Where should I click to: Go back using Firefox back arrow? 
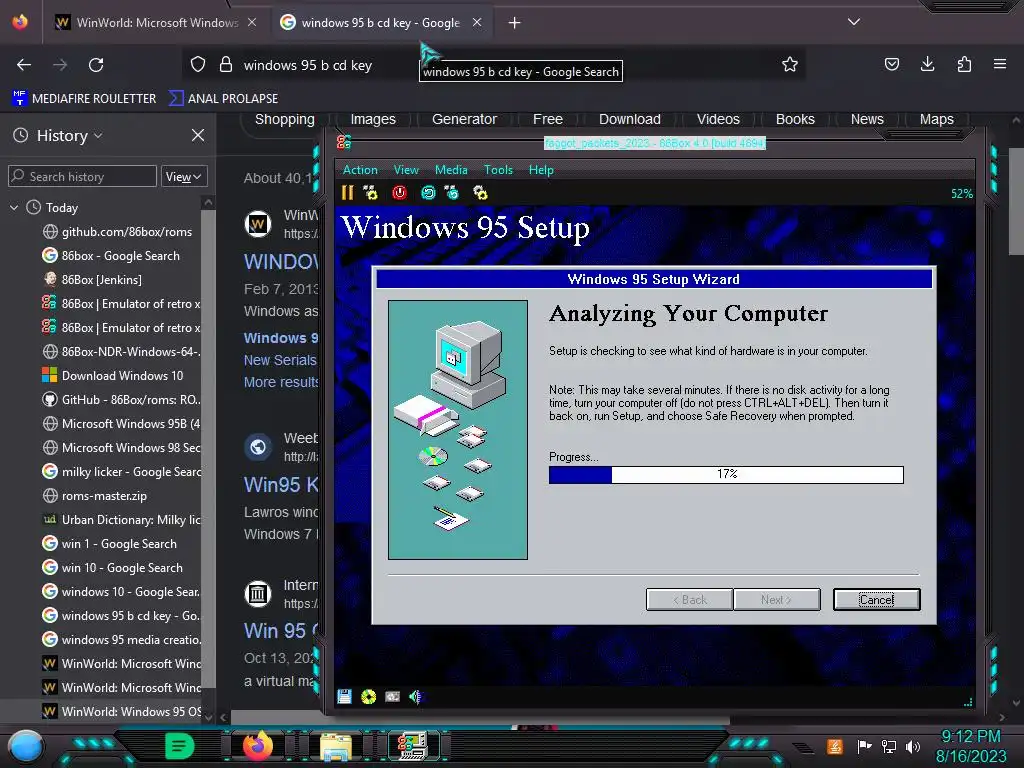(x=24, y=65)
